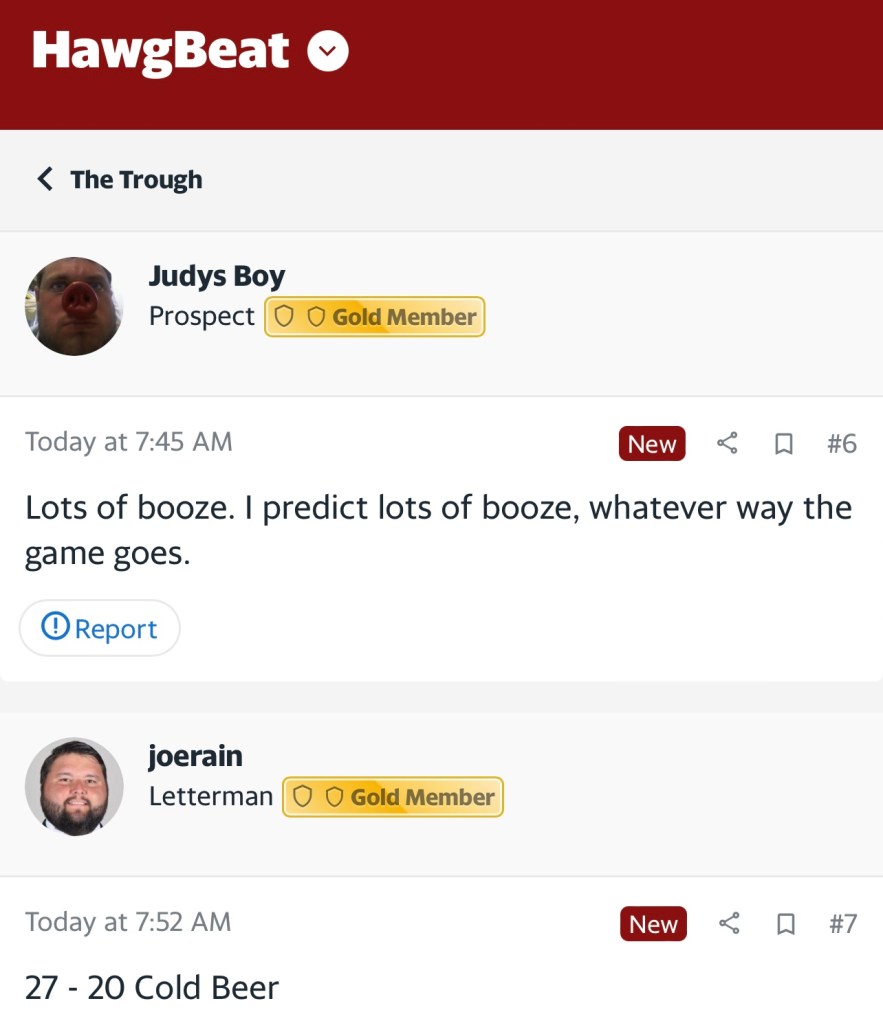The image size is (883, 1023).
Task: Go back to The Trough forum
Action: [x=136, y=180]
